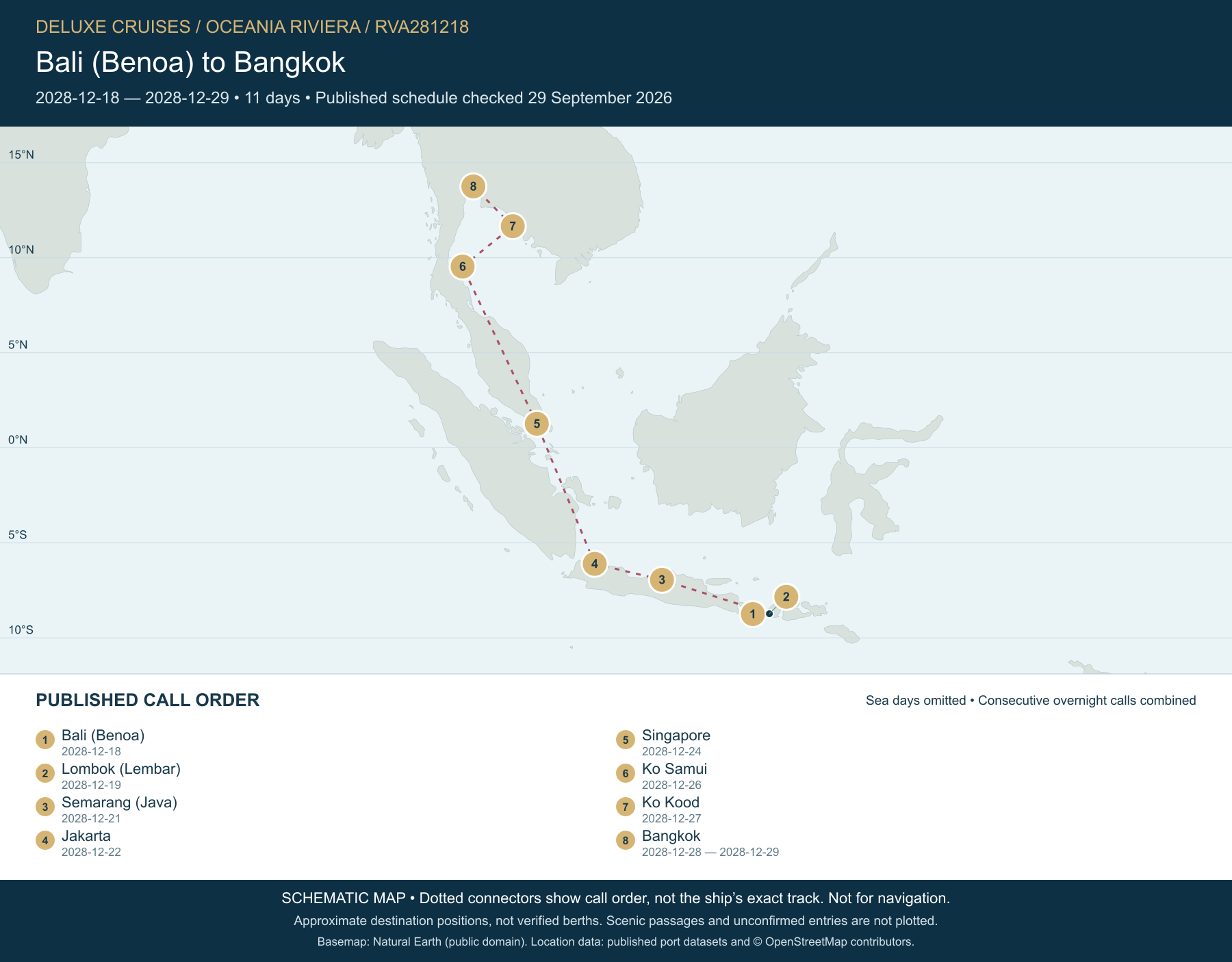Click legend badge 3 beside Semarang (Java)
Screen dimensions: 1232x962
(45, 807)
